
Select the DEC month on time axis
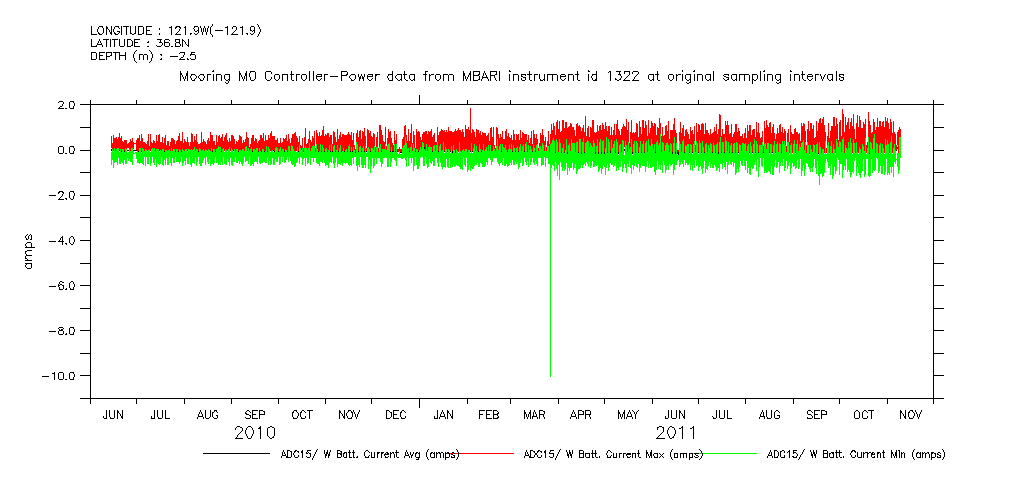[396, 414]
